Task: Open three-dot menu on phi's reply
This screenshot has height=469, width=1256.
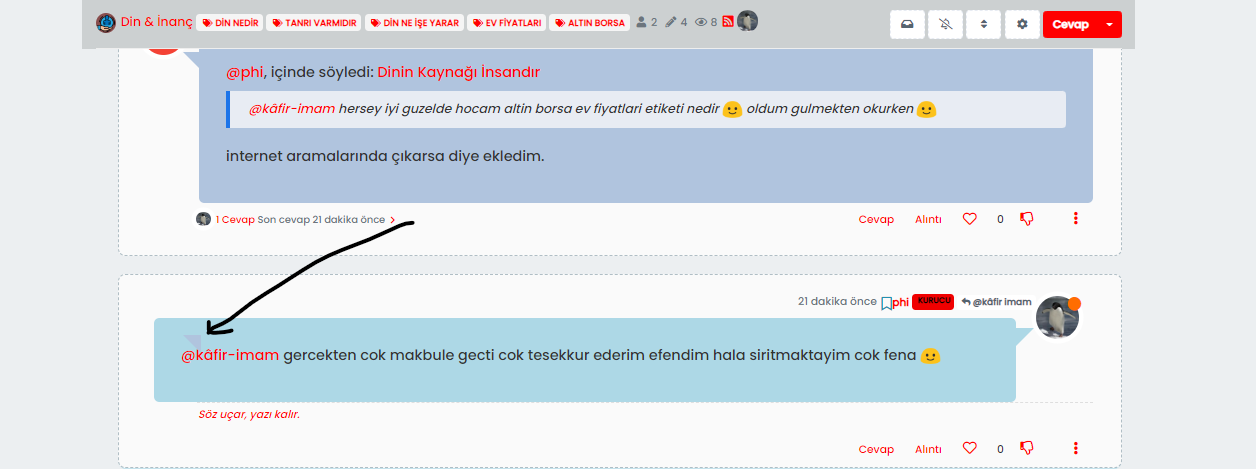Action: point(1076,449)
